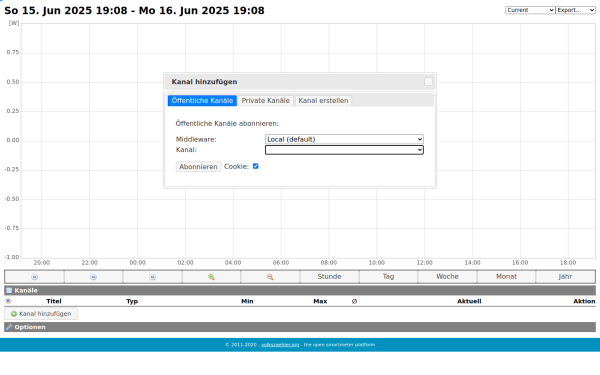Click the third blue navigation button before zoom-in
The width and height of the screenshot is (600, 375).
(x=152, y=277)
